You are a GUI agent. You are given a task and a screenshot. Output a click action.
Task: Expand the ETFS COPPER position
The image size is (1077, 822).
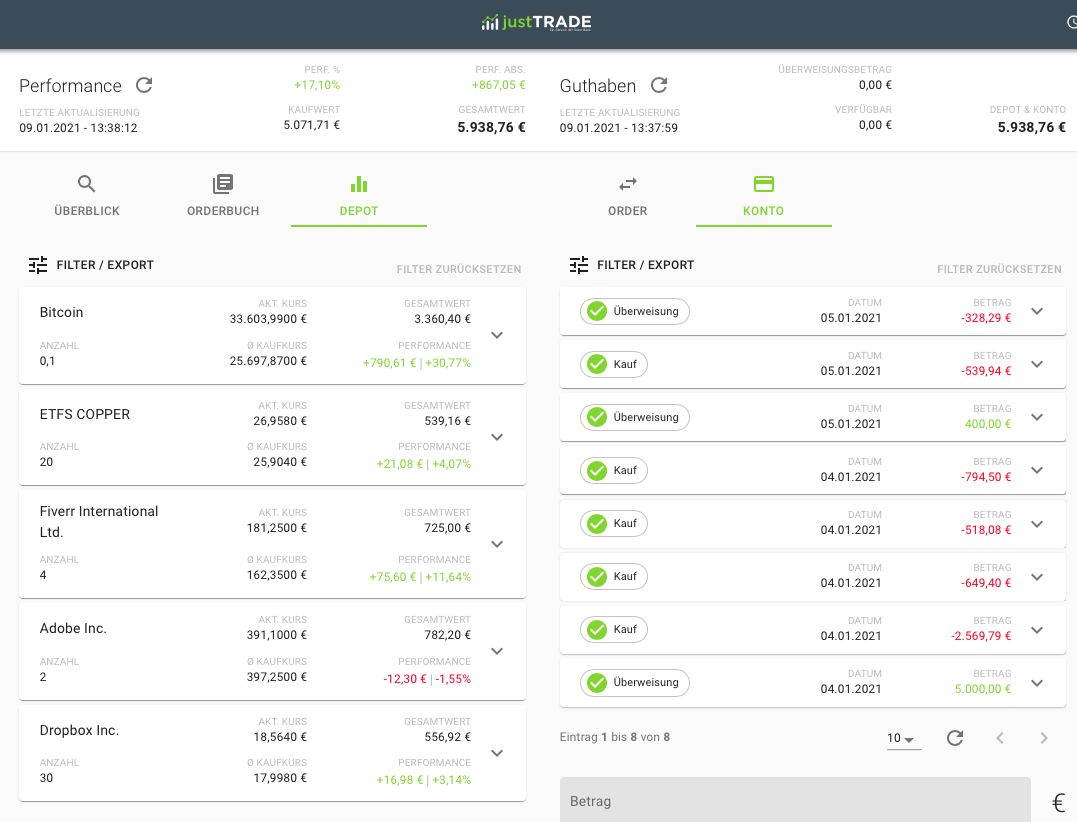coord(497,437)
